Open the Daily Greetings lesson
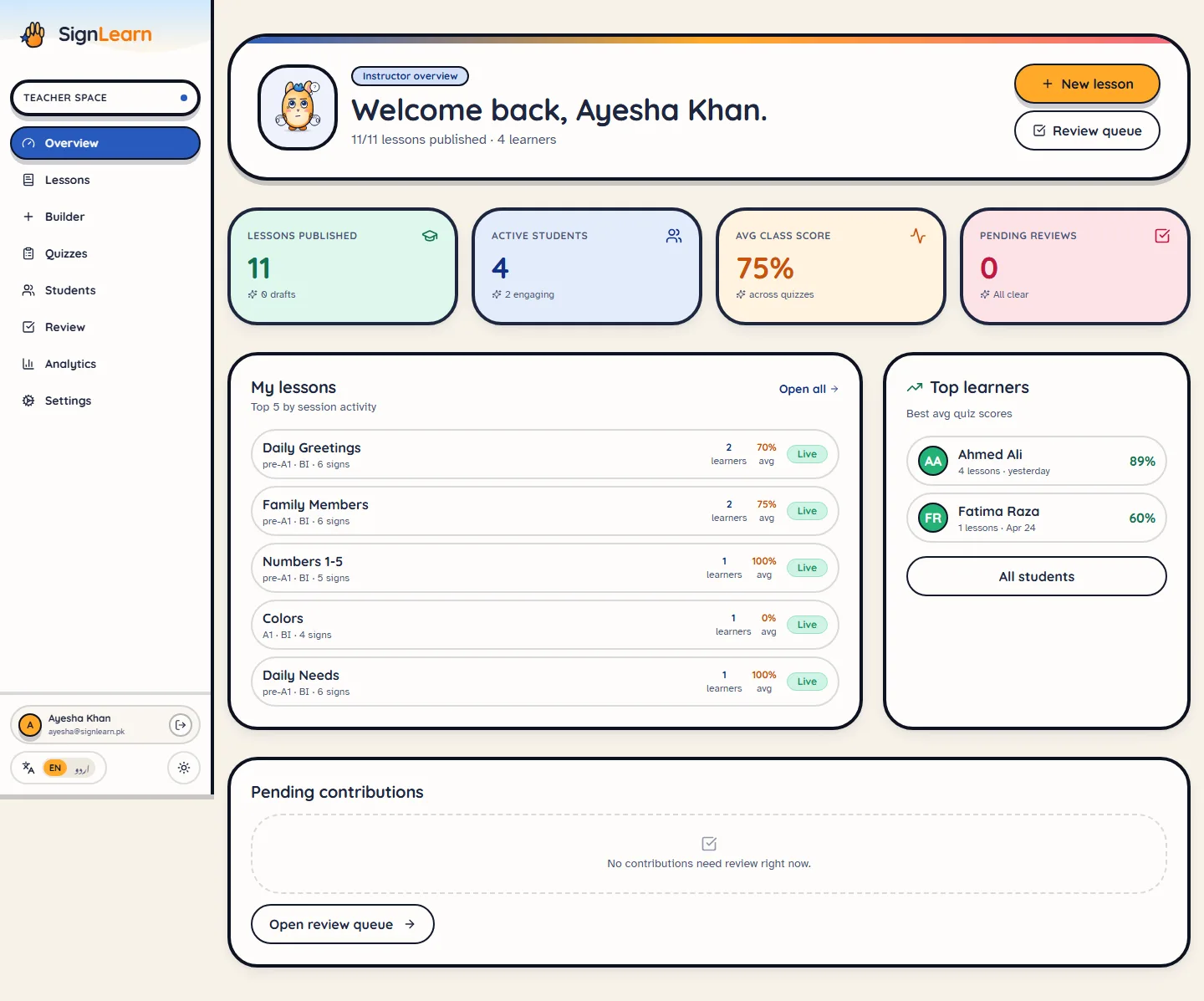1204x1001 pixels. pyautogui.click(x=545, y=454)
